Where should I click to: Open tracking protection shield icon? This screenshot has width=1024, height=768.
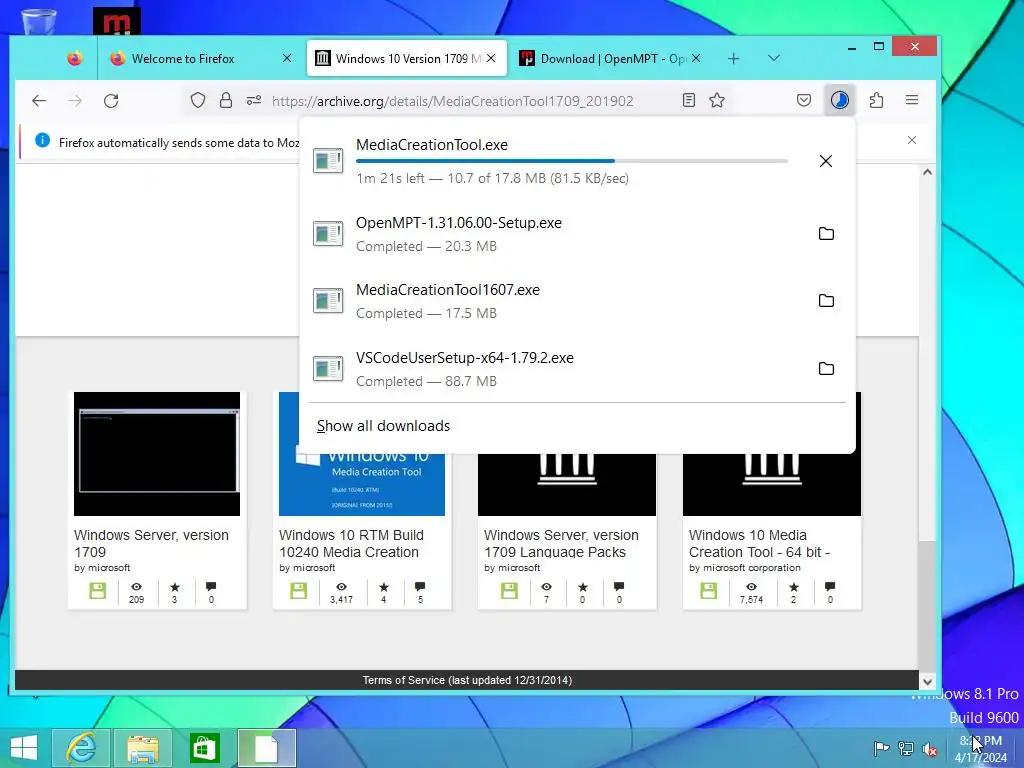point(198,101)
